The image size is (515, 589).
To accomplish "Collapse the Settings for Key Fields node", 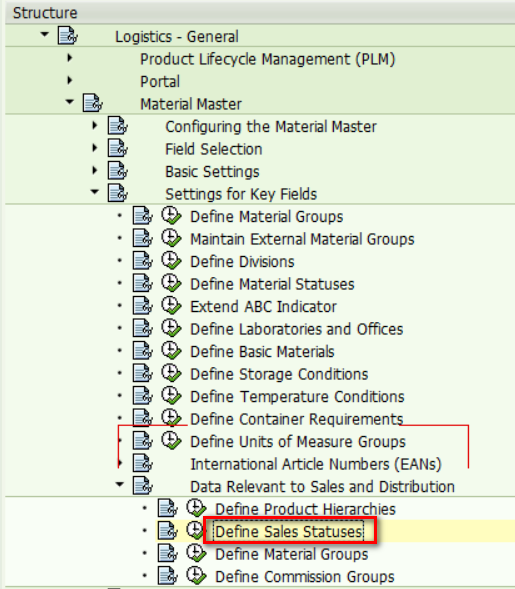I will point(95,192).
